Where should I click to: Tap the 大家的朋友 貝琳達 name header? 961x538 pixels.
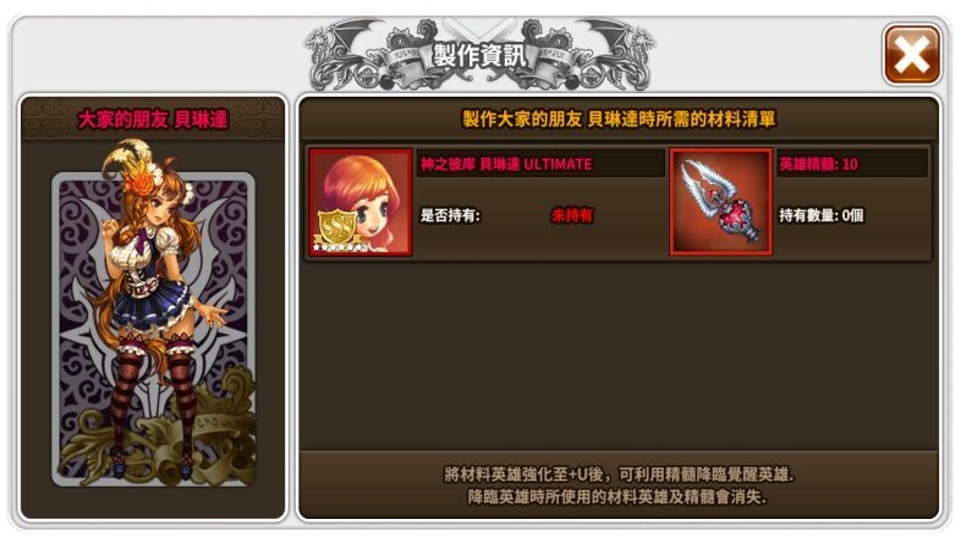coord(153,119)
